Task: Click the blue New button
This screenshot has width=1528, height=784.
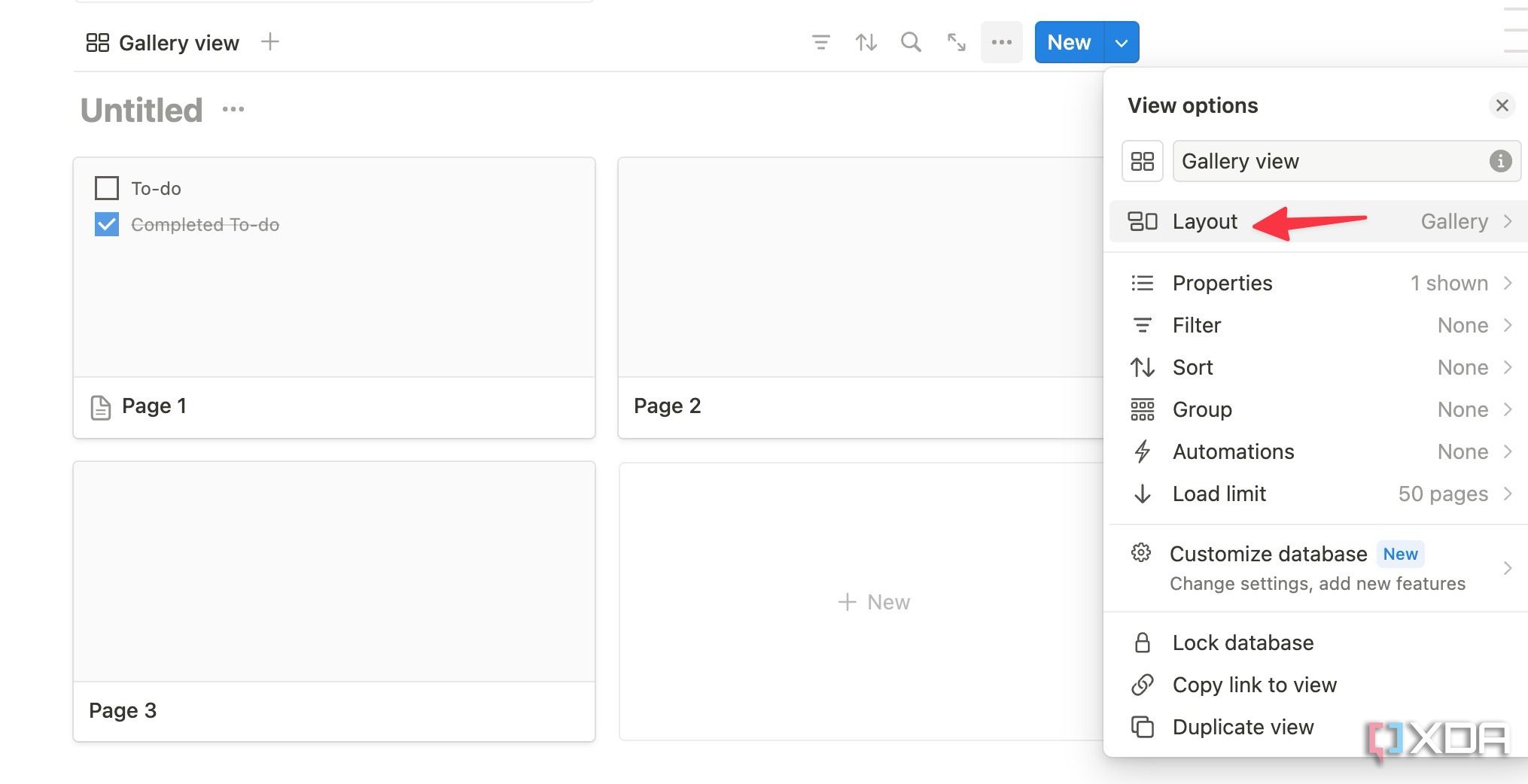Action: tap(1069, 43)
